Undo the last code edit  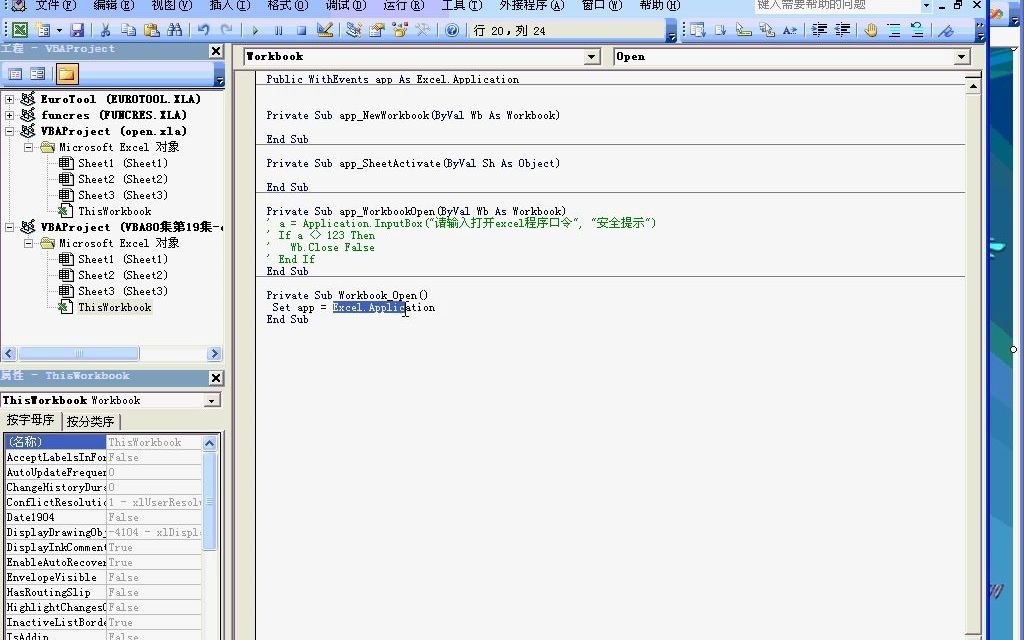coord(204,29)
